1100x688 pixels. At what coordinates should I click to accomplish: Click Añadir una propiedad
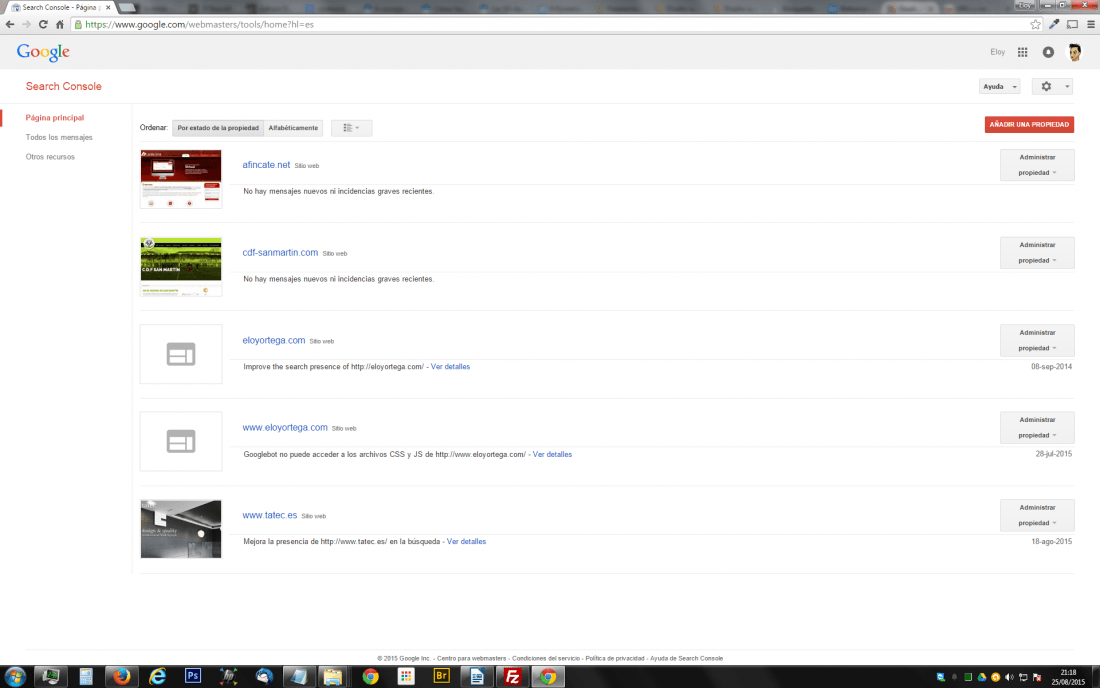pyautogui.click(x=1029, y=124)
